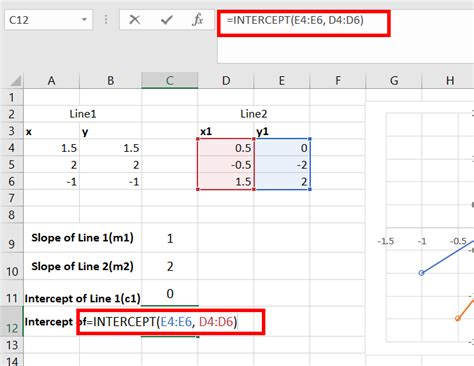The height and width of the screenshot is (366, 474).
Task: Select column G header
Action: (x=394, y=81)
